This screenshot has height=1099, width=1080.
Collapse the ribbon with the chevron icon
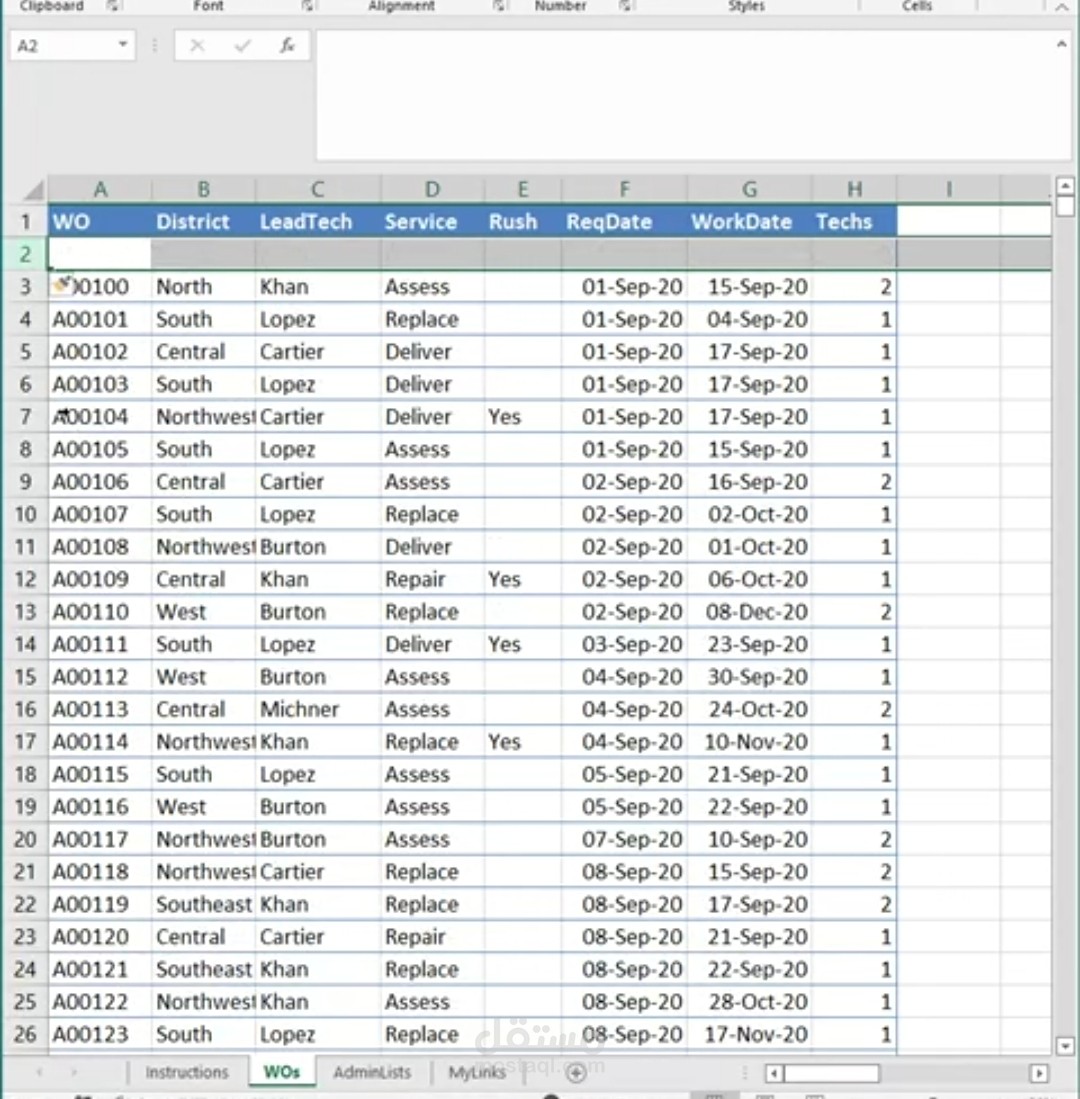[1062, 6]
